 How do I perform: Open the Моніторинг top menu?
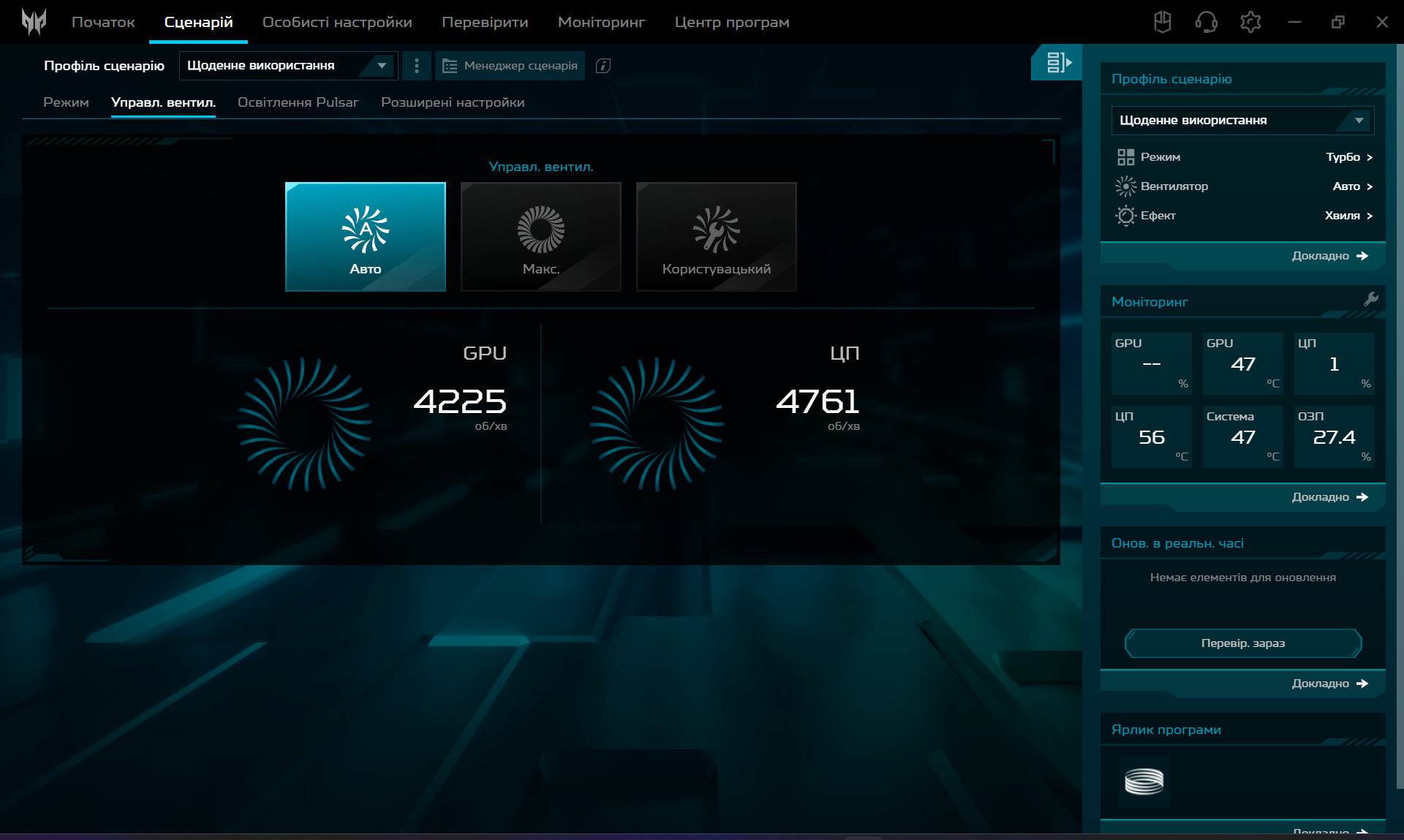pyautogui.click(x=601, y=22)
